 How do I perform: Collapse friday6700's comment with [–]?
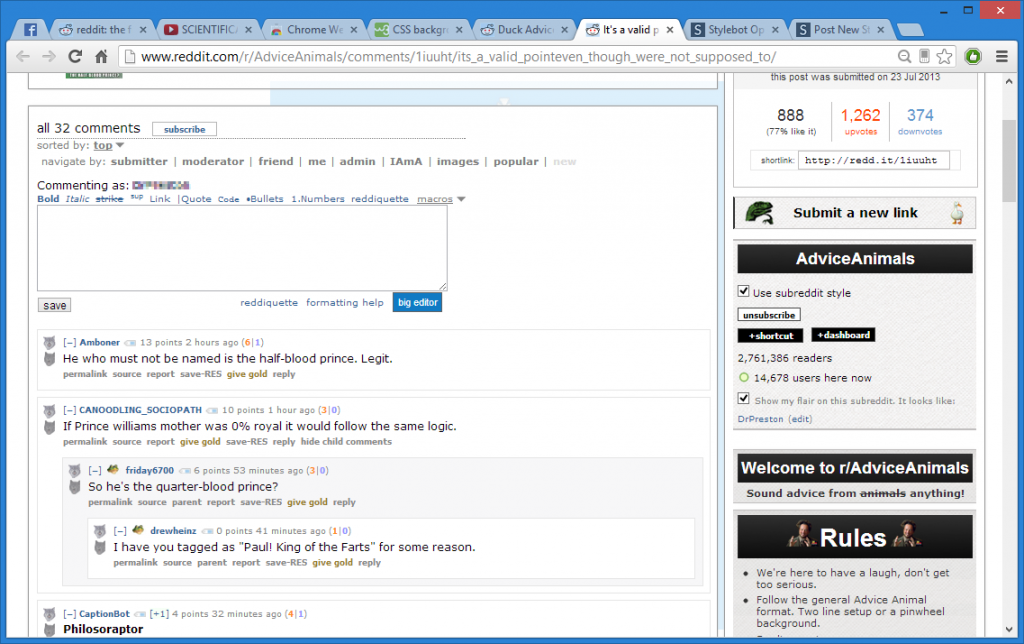click(95, 471)
